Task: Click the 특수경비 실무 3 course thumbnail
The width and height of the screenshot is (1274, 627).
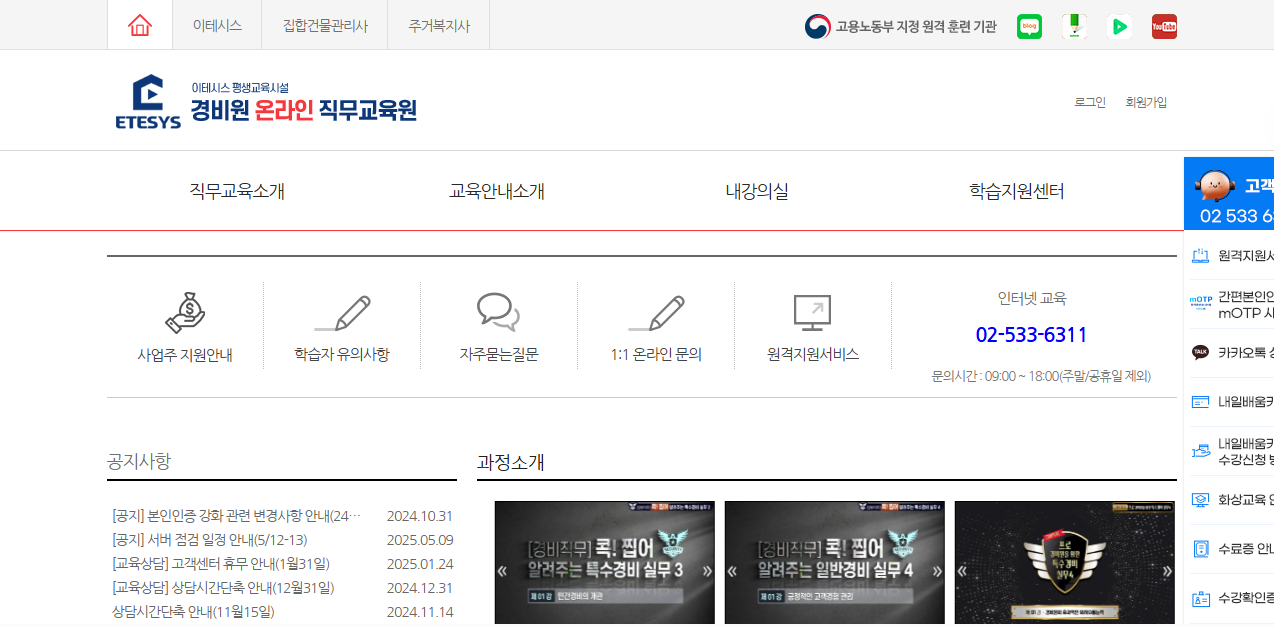Action: pos(604,562)
